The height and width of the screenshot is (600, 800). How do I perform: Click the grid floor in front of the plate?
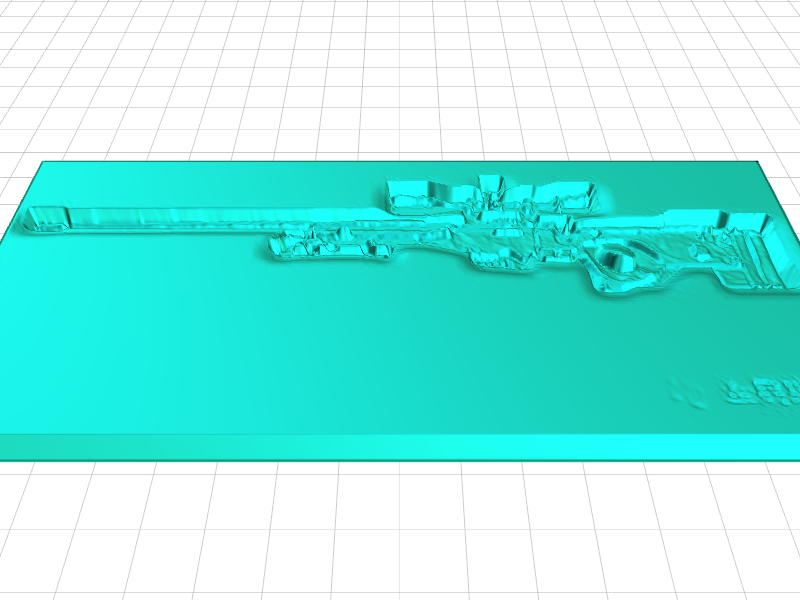pos(400,530)
